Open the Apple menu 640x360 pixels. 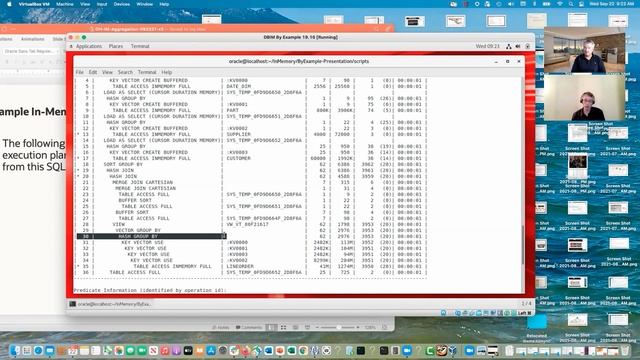pos(9,4)
